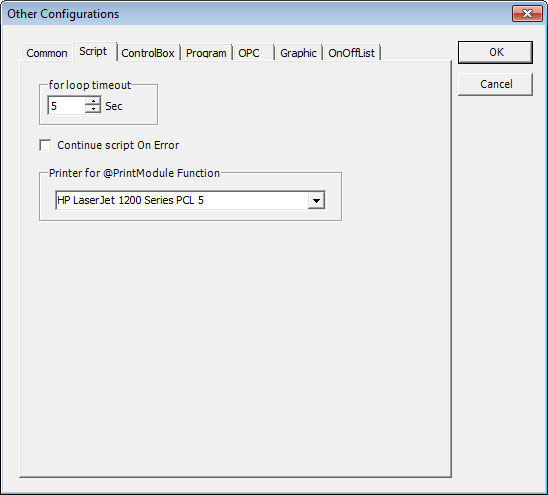This screenshot has height=495, width=548.
Task: Confirm settings with the OK button
Action: (496, 52)
